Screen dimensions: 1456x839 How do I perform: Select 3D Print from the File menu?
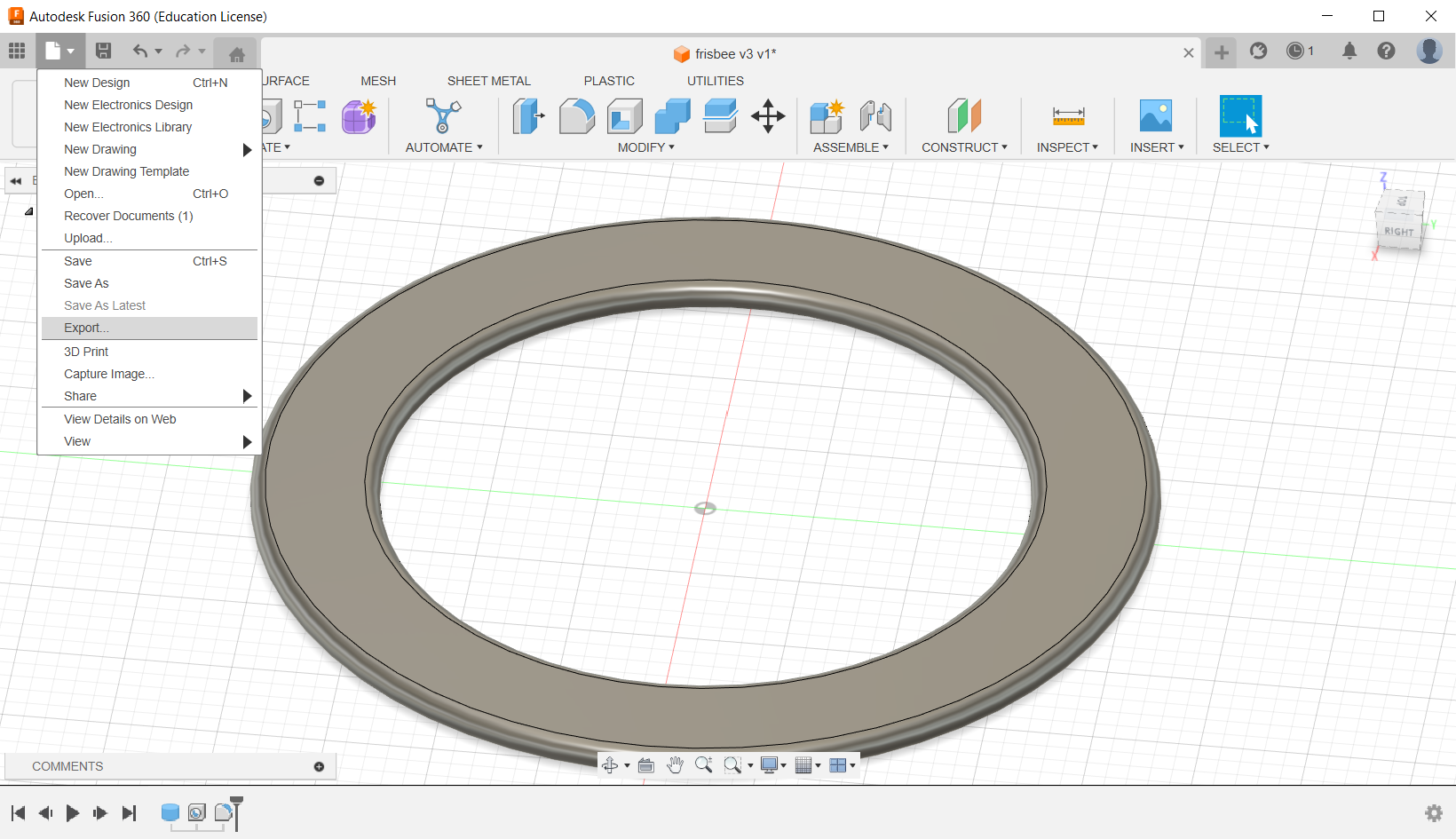(86, 352)
